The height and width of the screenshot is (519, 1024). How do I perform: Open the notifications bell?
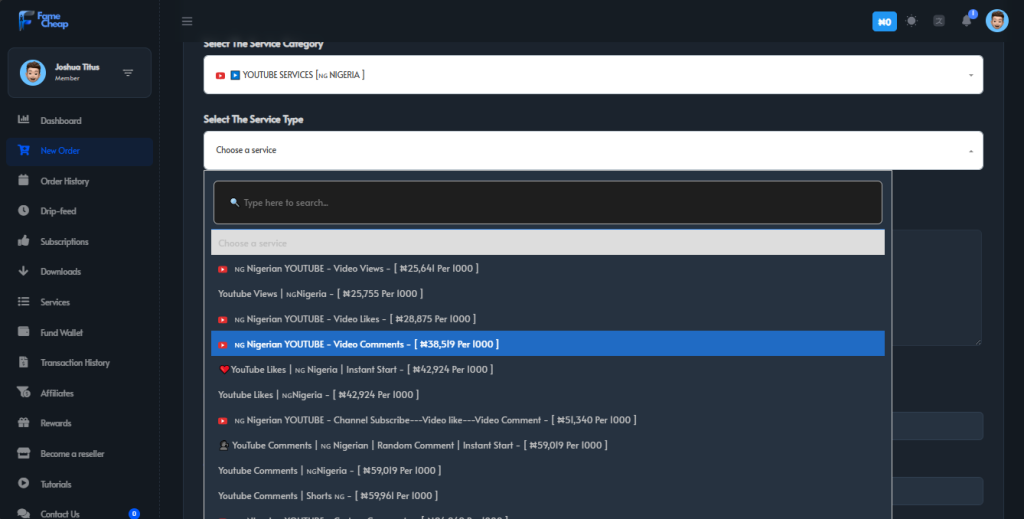[x=967, y=21]
